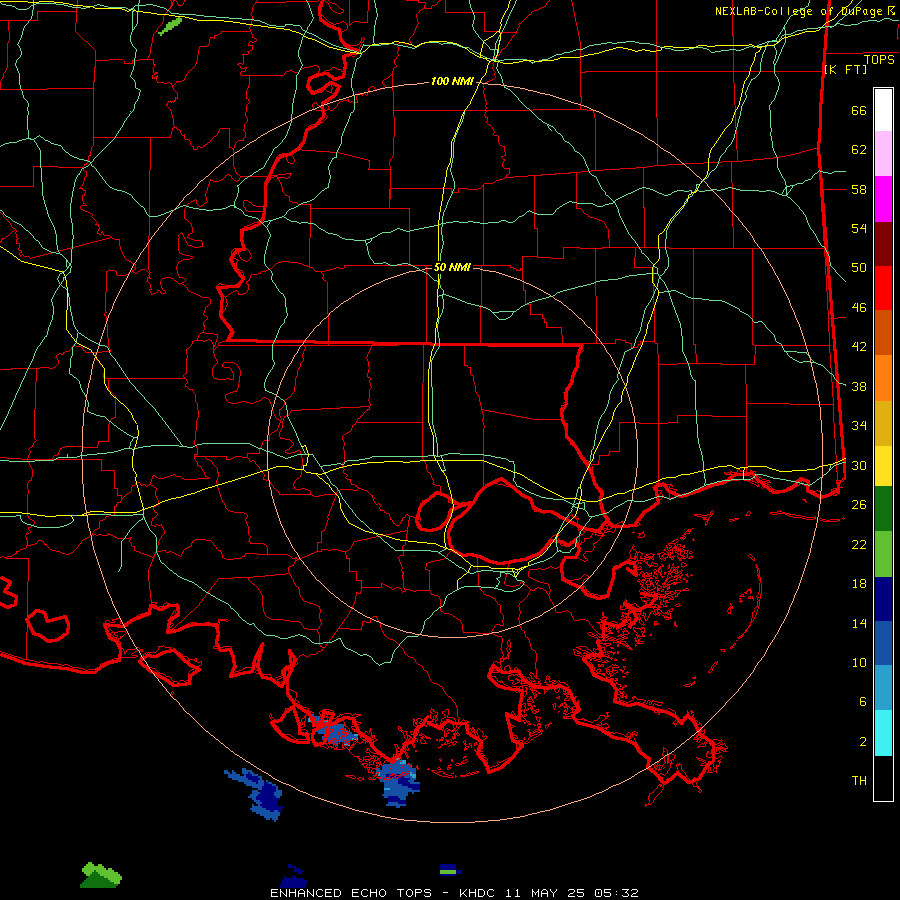Select the gold legend swatch
The image size is (900, 900).
(x=883, y=423)
